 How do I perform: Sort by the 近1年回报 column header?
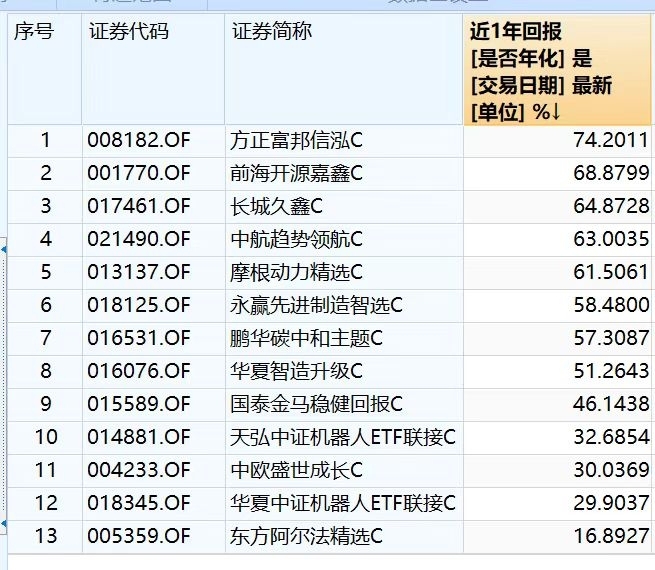(x=557, y=70)
